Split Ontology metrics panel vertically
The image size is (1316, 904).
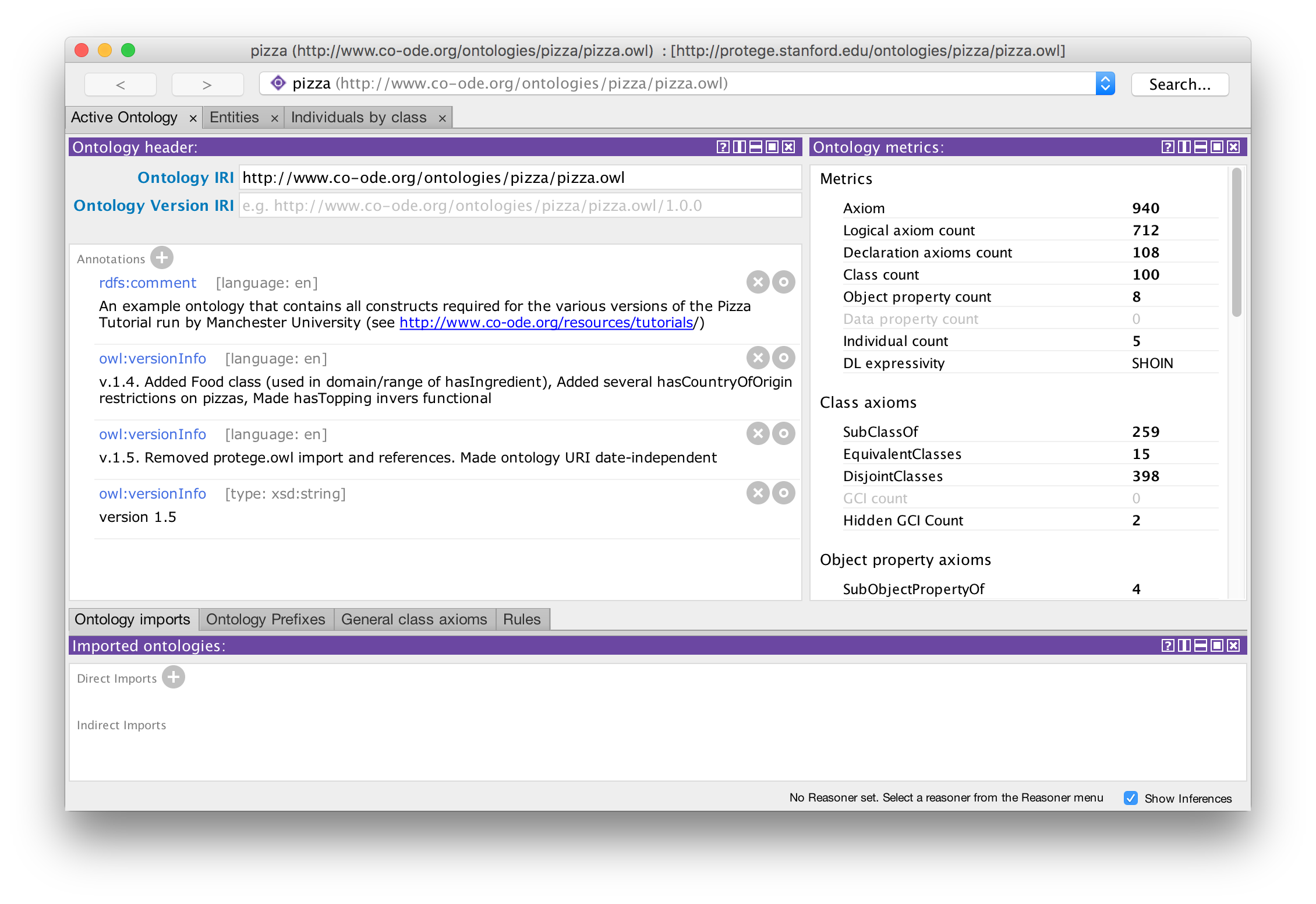tap(1184, 147)
